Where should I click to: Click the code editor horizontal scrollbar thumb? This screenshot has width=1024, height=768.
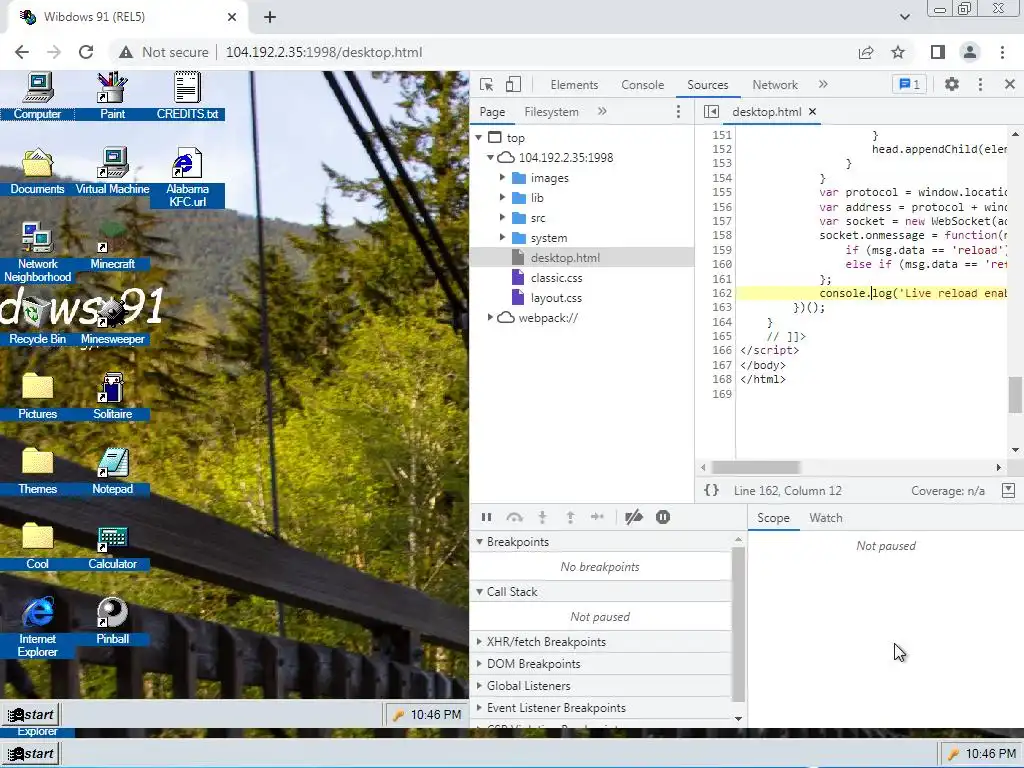click(756, 468)
